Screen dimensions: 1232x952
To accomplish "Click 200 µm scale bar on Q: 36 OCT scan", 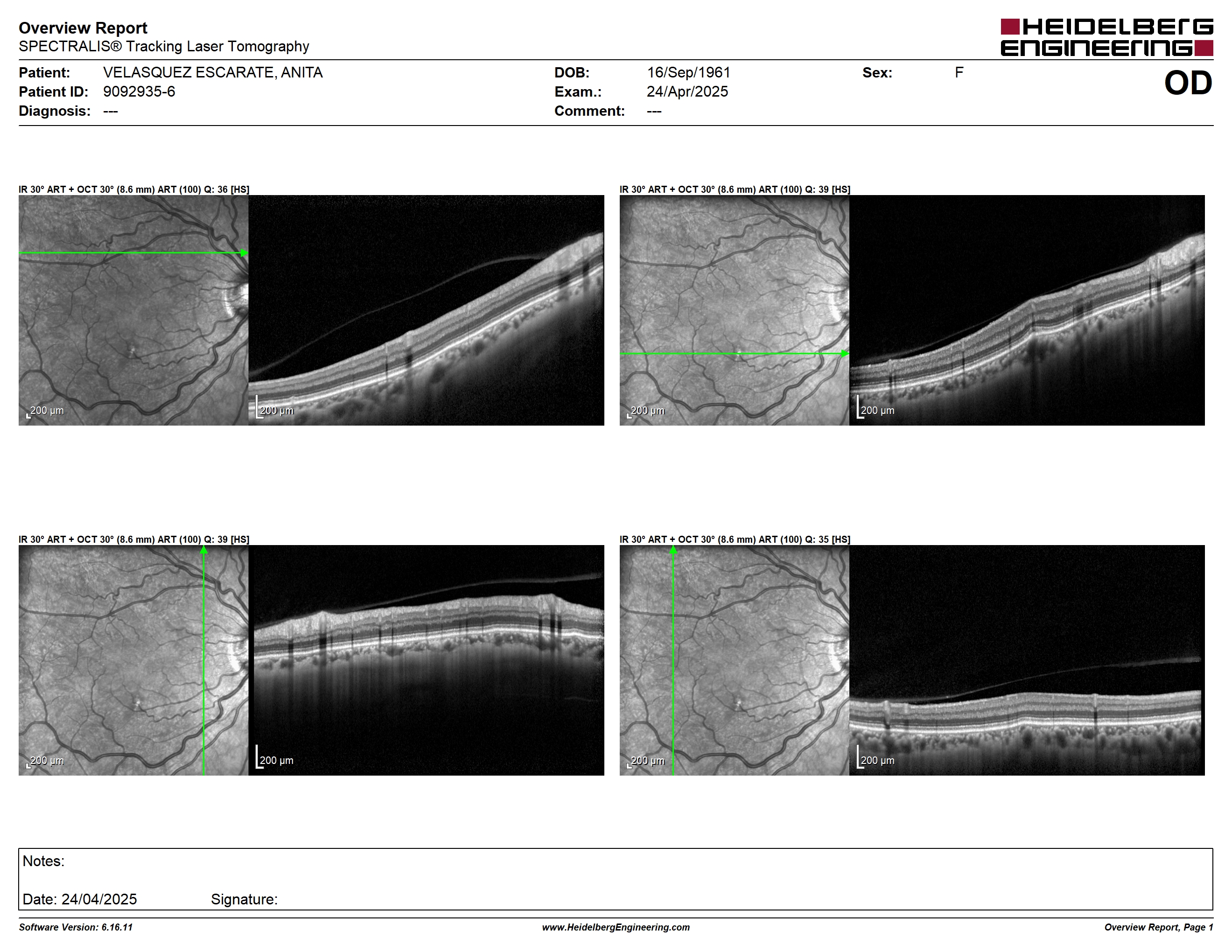I will click(275, 407).
